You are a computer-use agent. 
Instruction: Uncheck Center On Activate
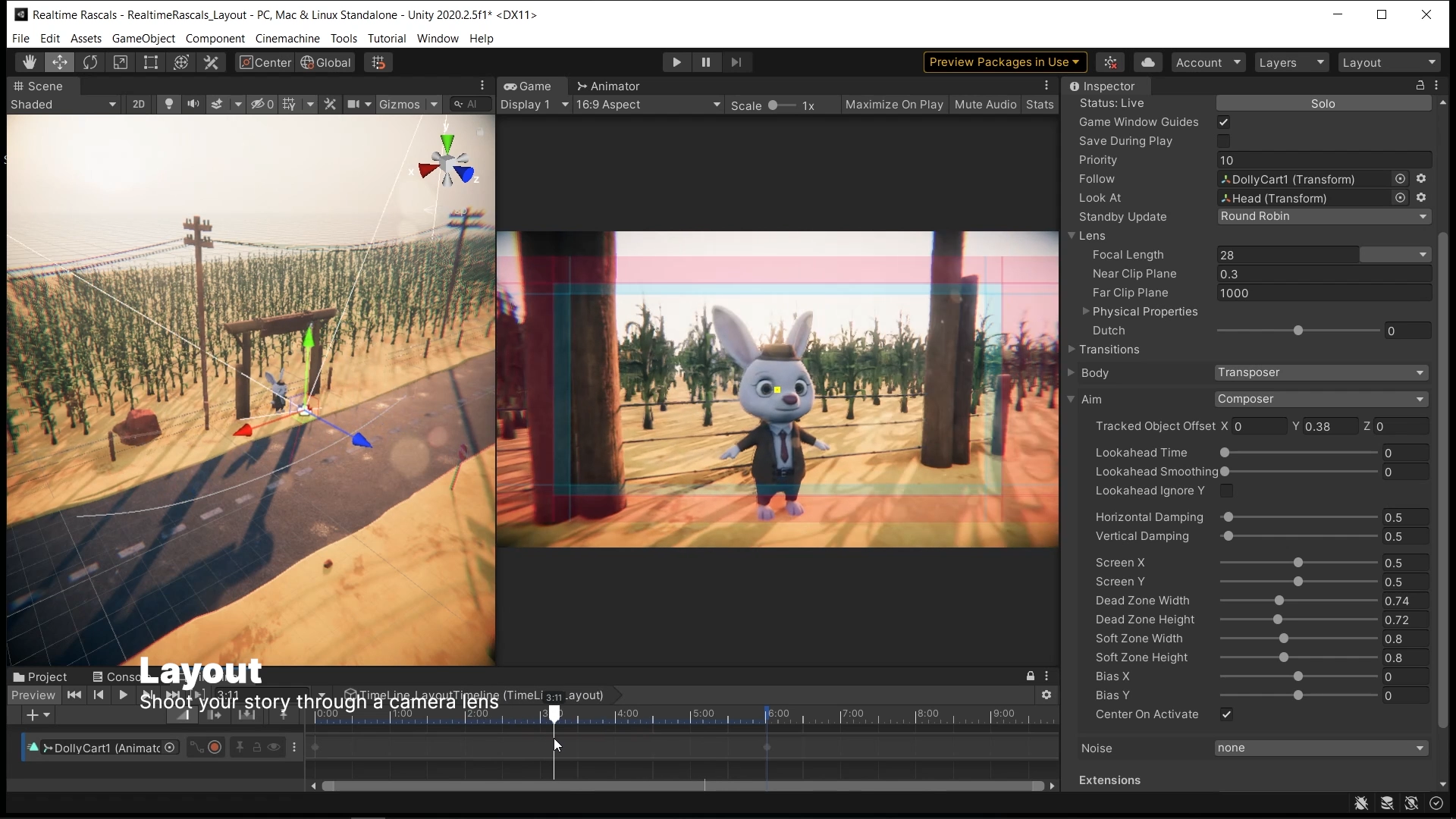1226,714
